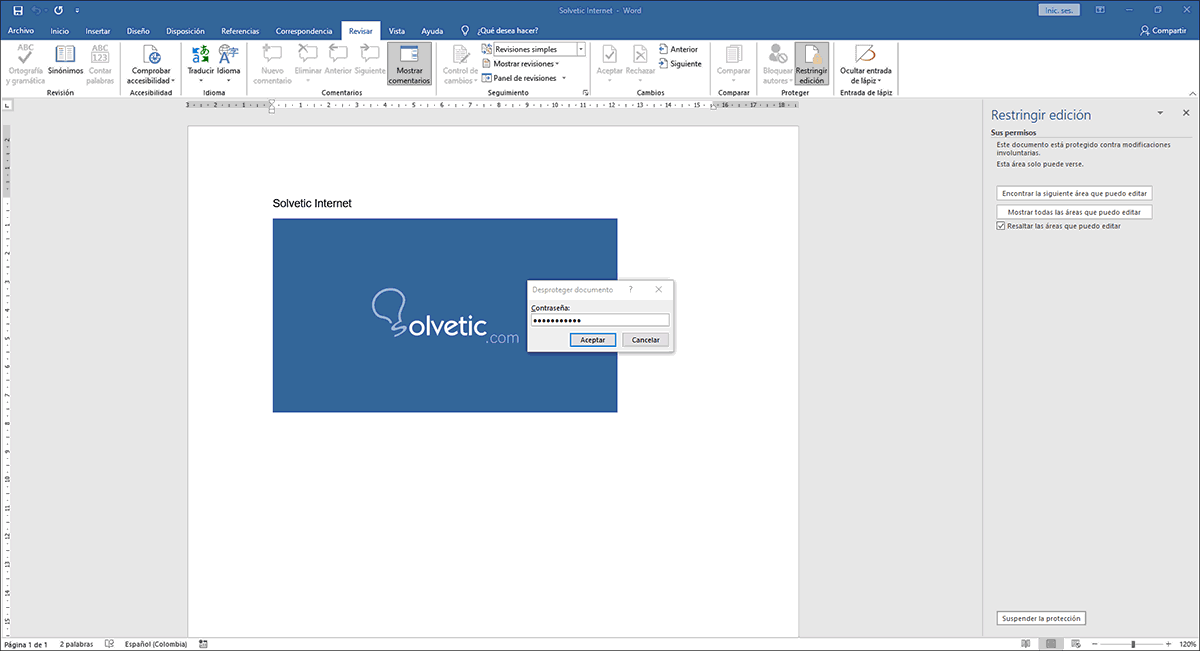
Task: Click the Español (Colombia) language indicator
Action: [156, 645]
